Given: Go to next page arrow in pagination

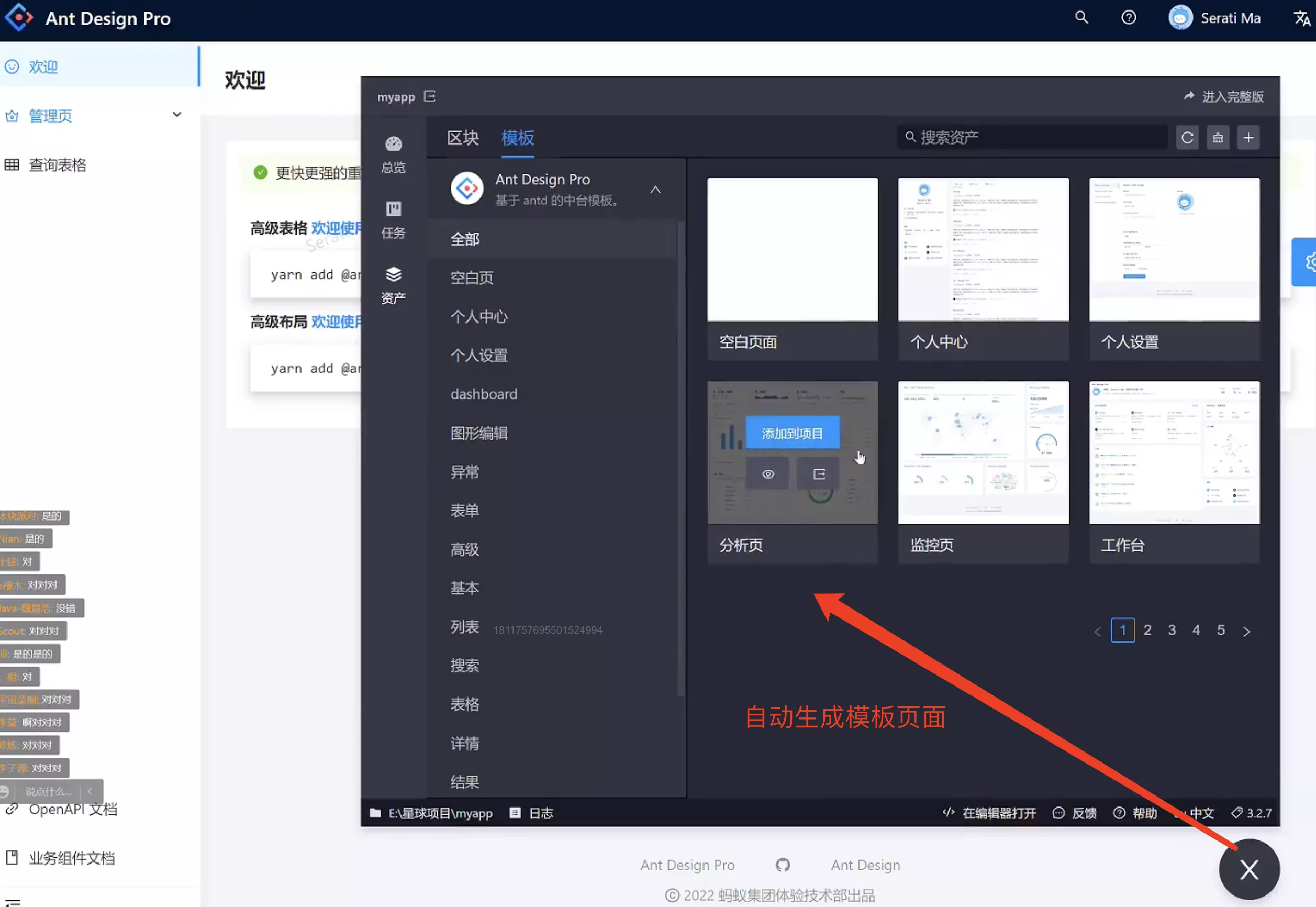Looking at the screenshot, I should [1247, 631].
